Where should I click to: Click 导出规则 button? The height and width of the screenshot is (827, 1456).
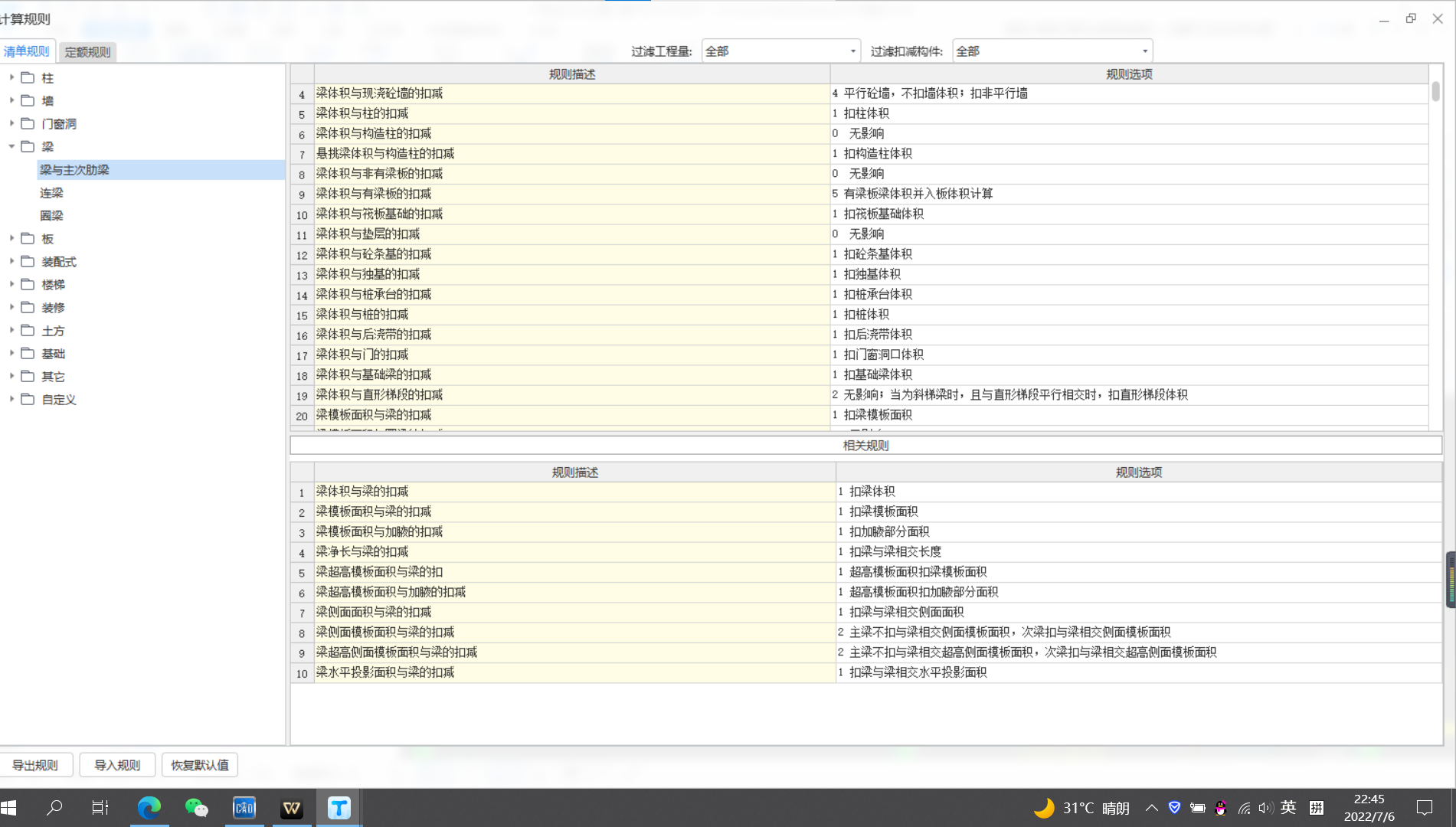point(35,765)
